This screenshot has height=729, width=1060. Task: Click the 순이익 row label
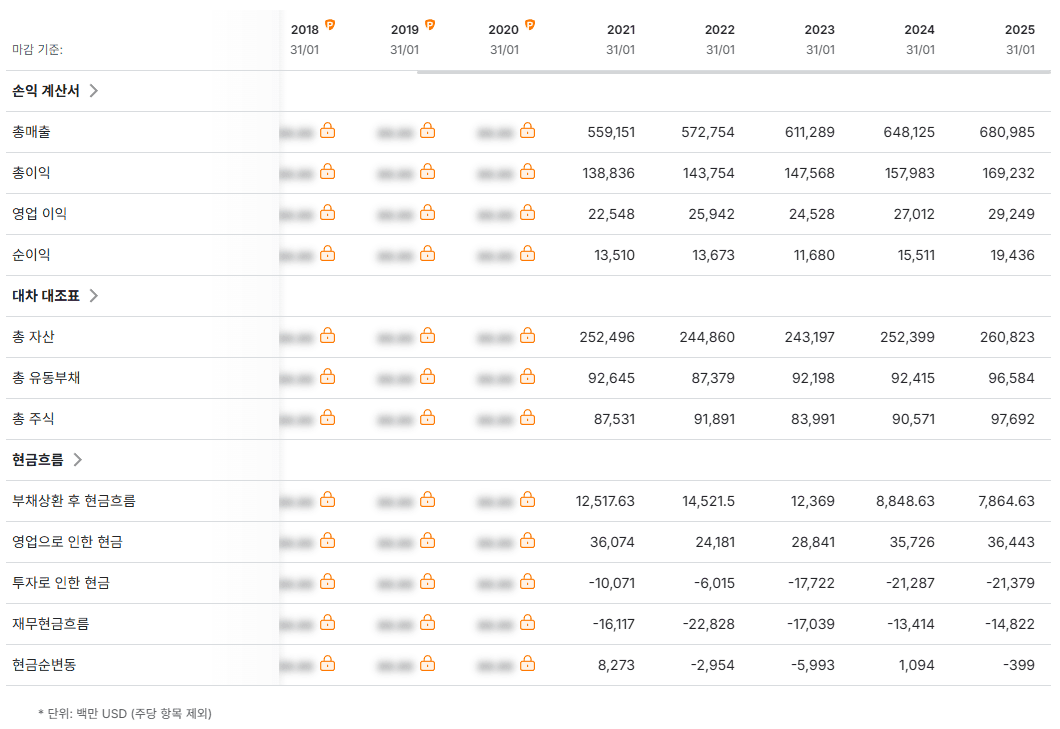pos(31,255)
